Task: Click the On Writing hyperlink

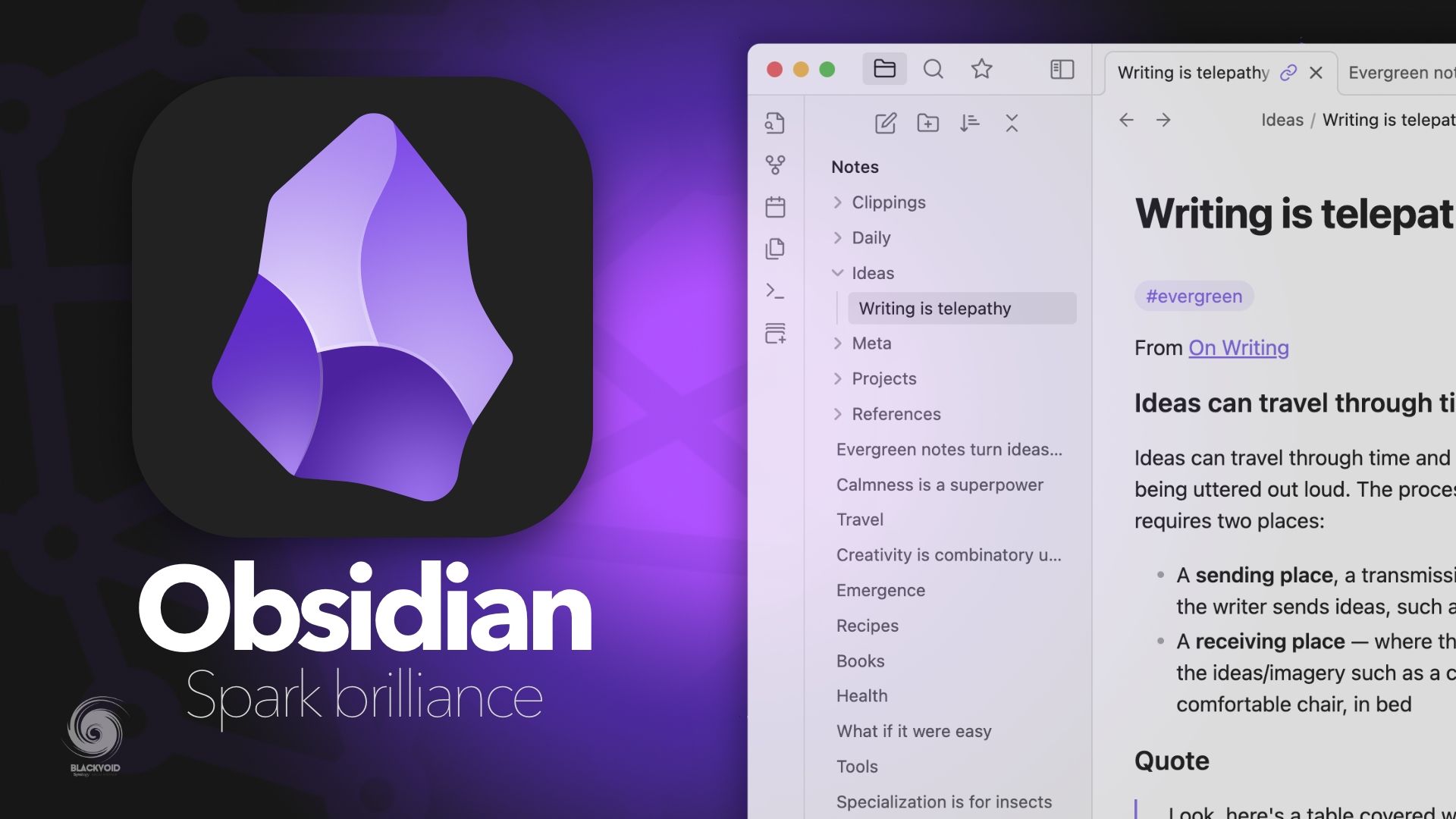Action: click(x=1239, y=348)
